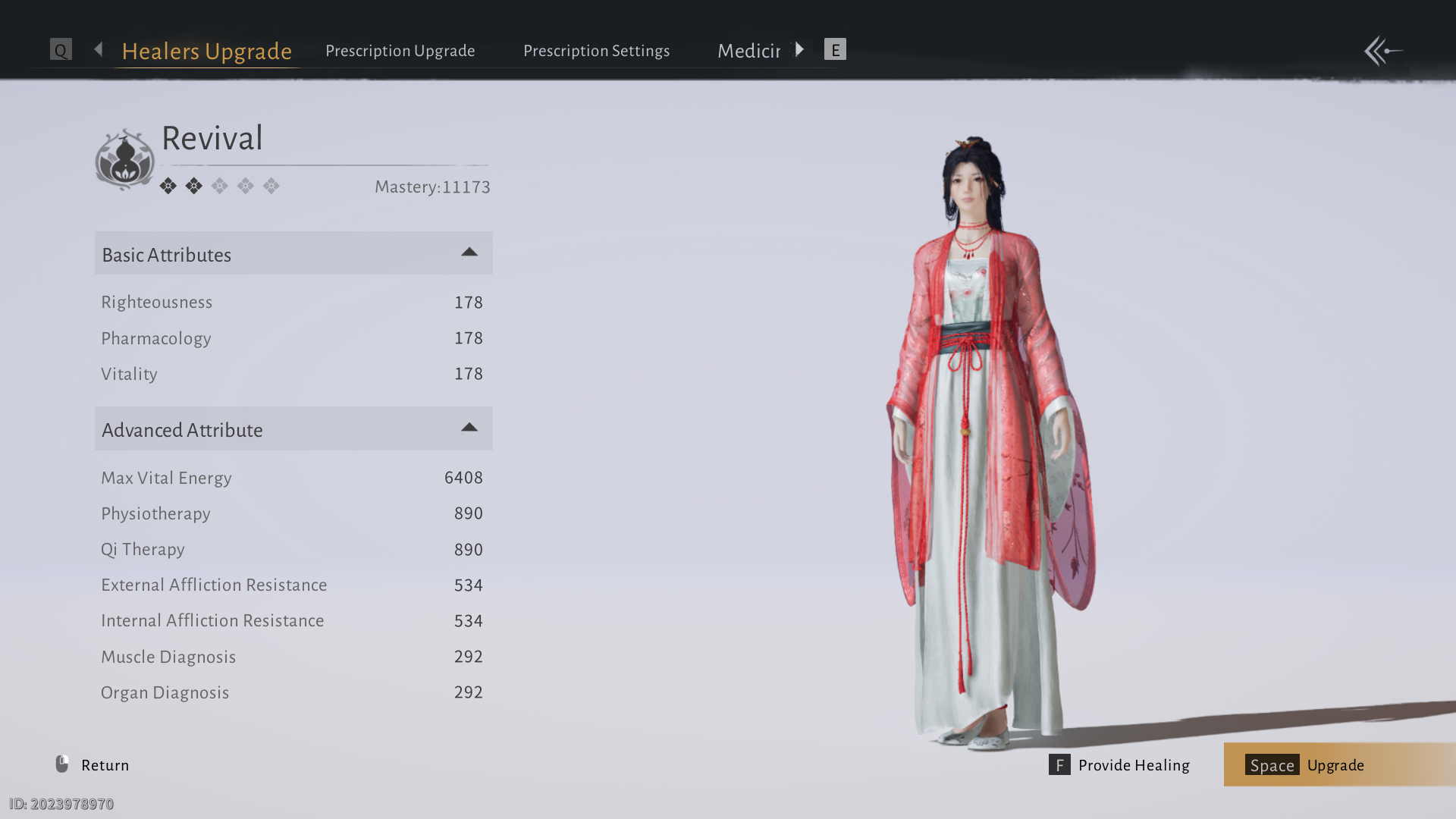The width and height of the screenshot is (1456, 819).
Task: Click the left arrow tab scroll icon
Action: tap(99, 50)
